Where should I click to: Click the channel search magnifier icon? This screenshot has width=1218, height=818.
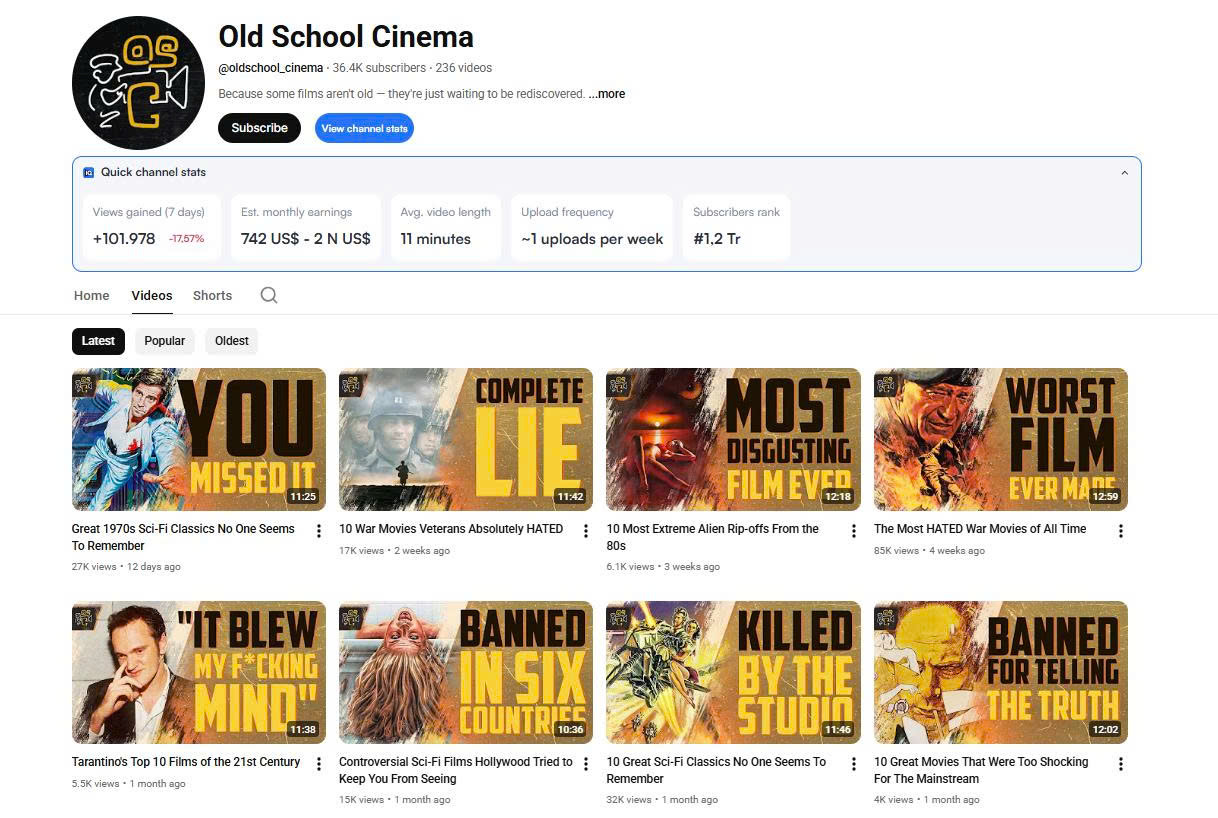pyautogui.click(x=269, y=295)
